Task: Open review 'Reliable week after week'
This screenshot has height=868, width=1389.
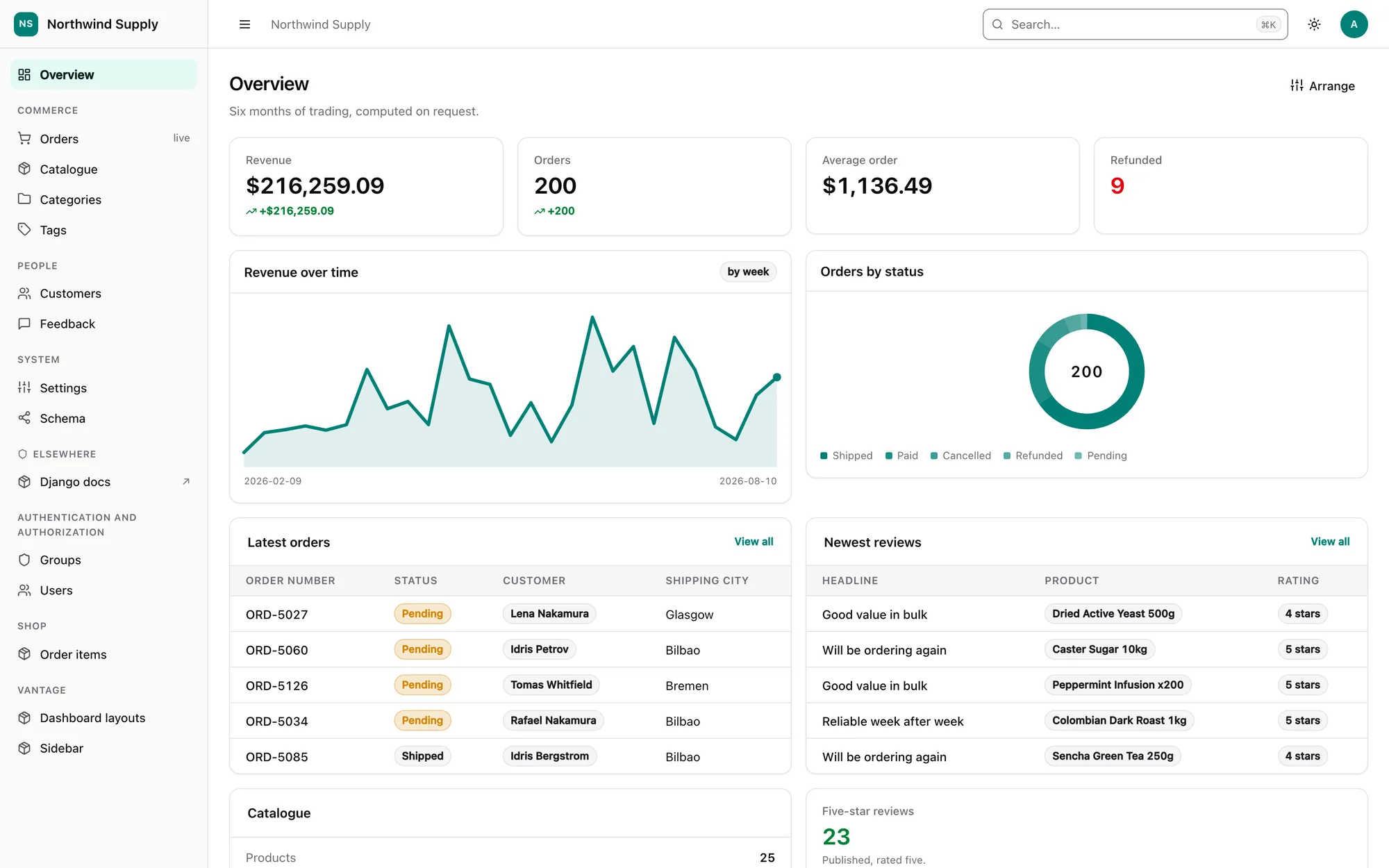Action: pos(892,721)
